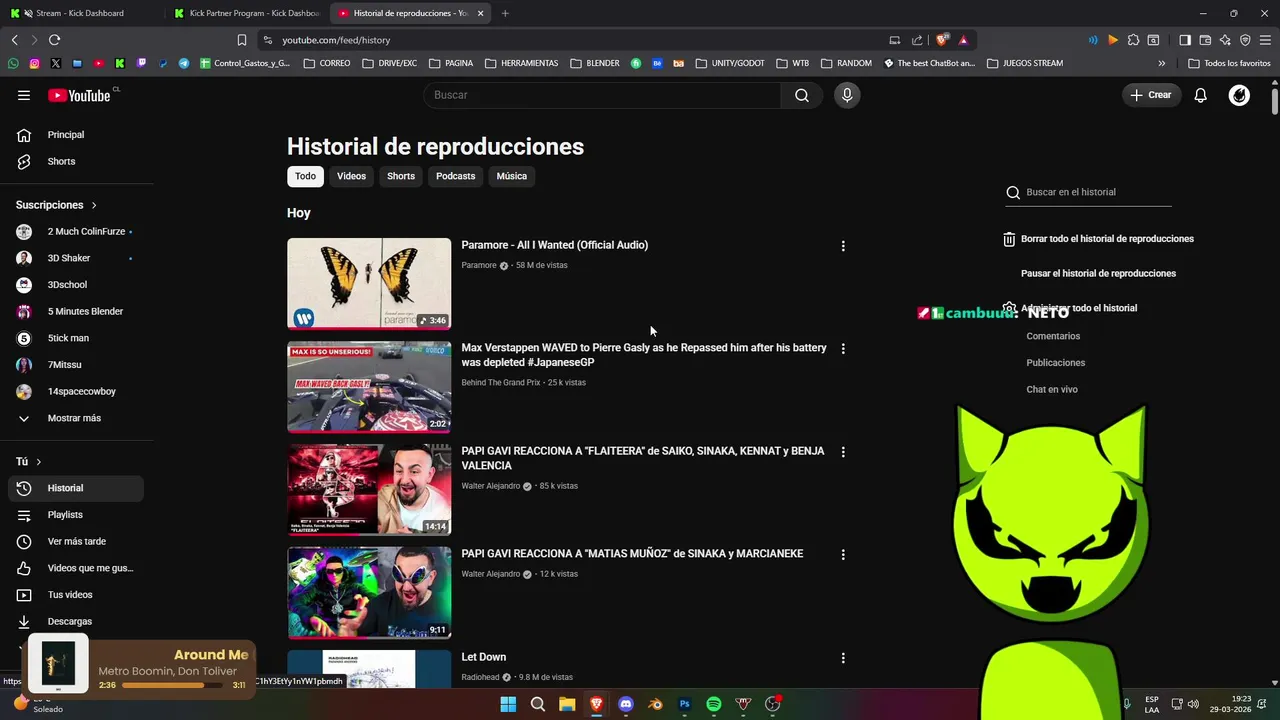Expand Suscripciones section chevron
The image size is (1280, 720).
click(94, 205)
